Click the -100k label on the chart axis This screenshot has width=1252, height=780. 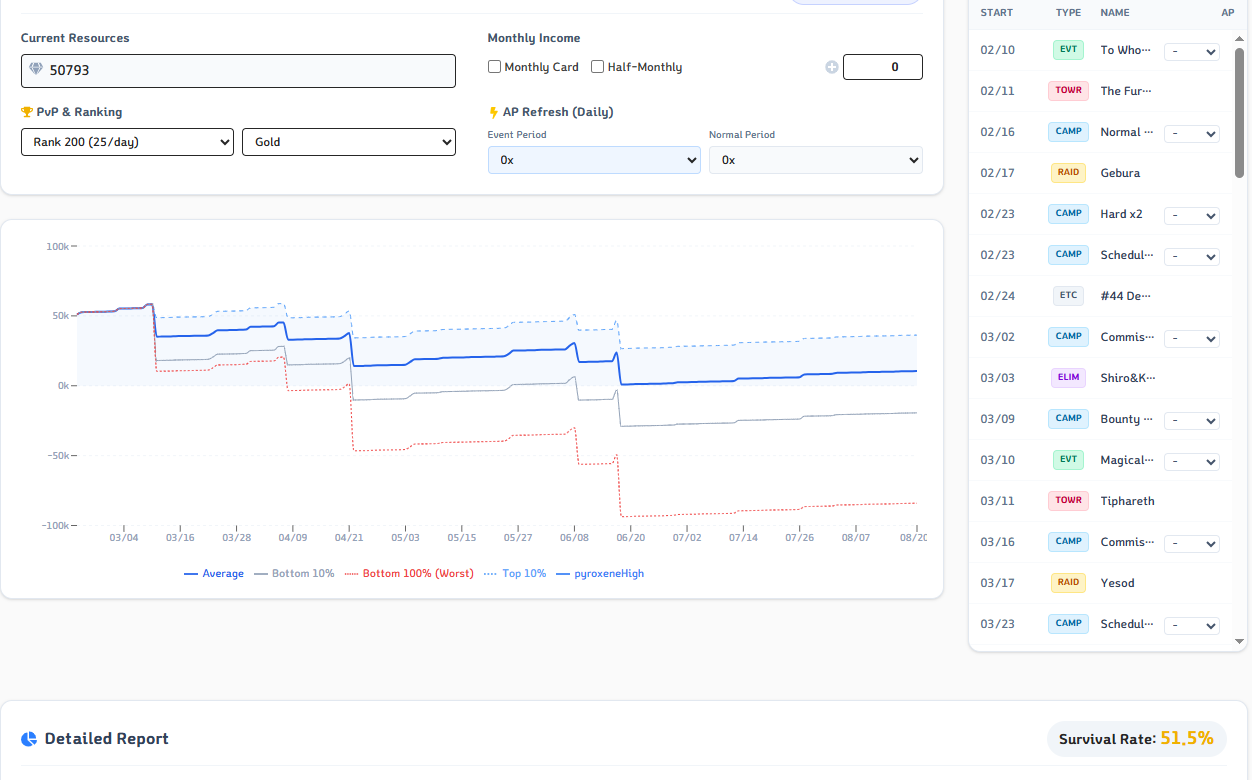[55, 525]
